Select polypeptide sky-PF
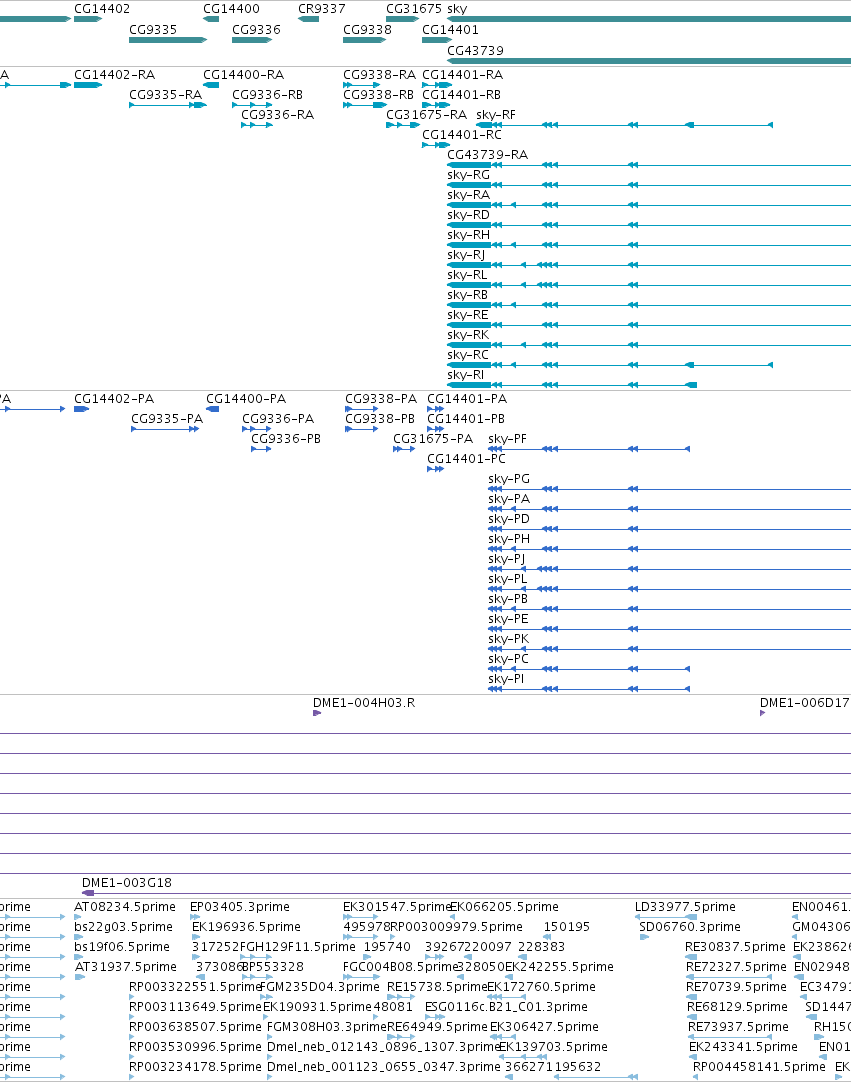This screenshot has width=851, height=1082. click(x=507, y=439)
